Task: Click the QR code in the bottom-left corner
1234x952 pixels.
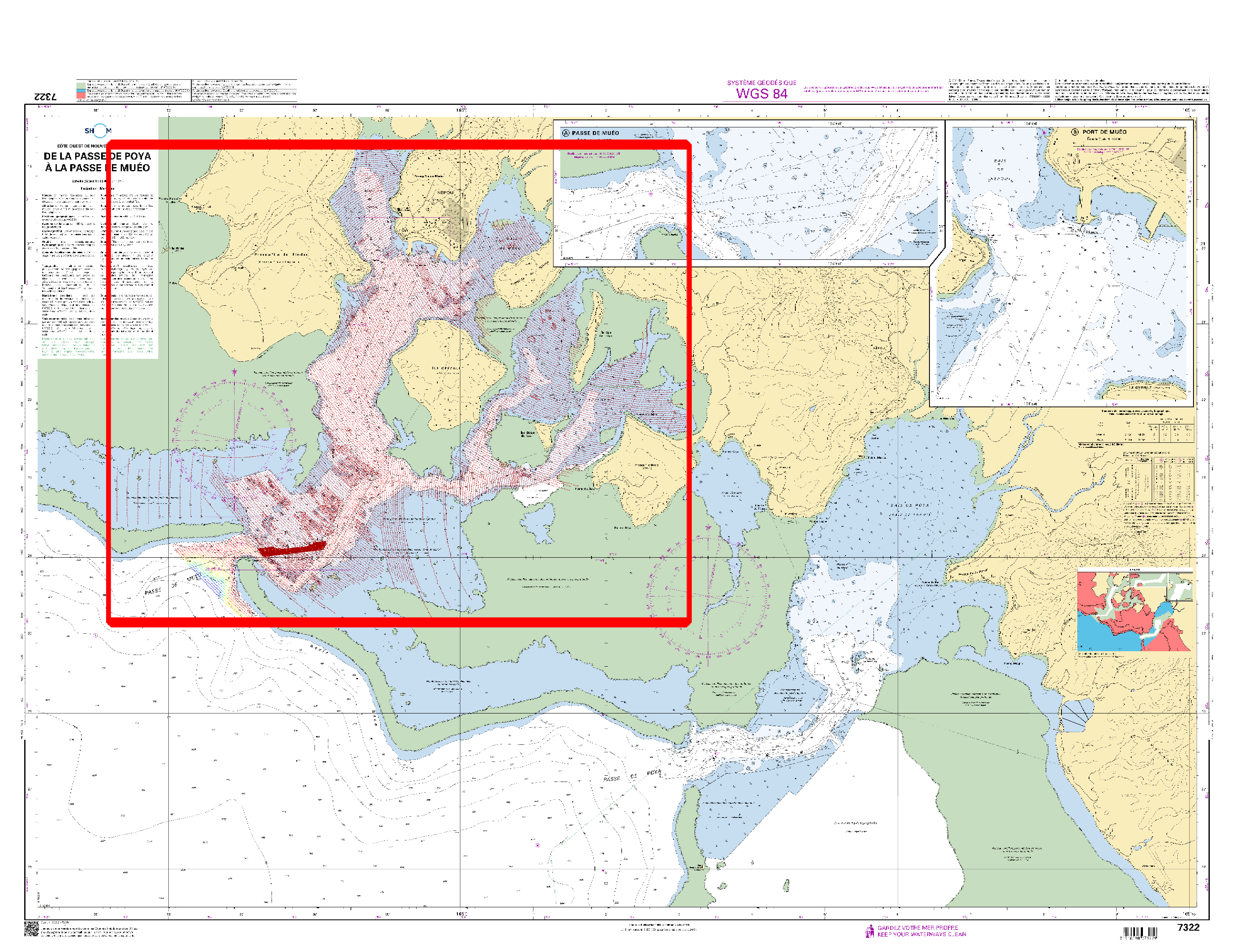Action: tap(31, 928)
